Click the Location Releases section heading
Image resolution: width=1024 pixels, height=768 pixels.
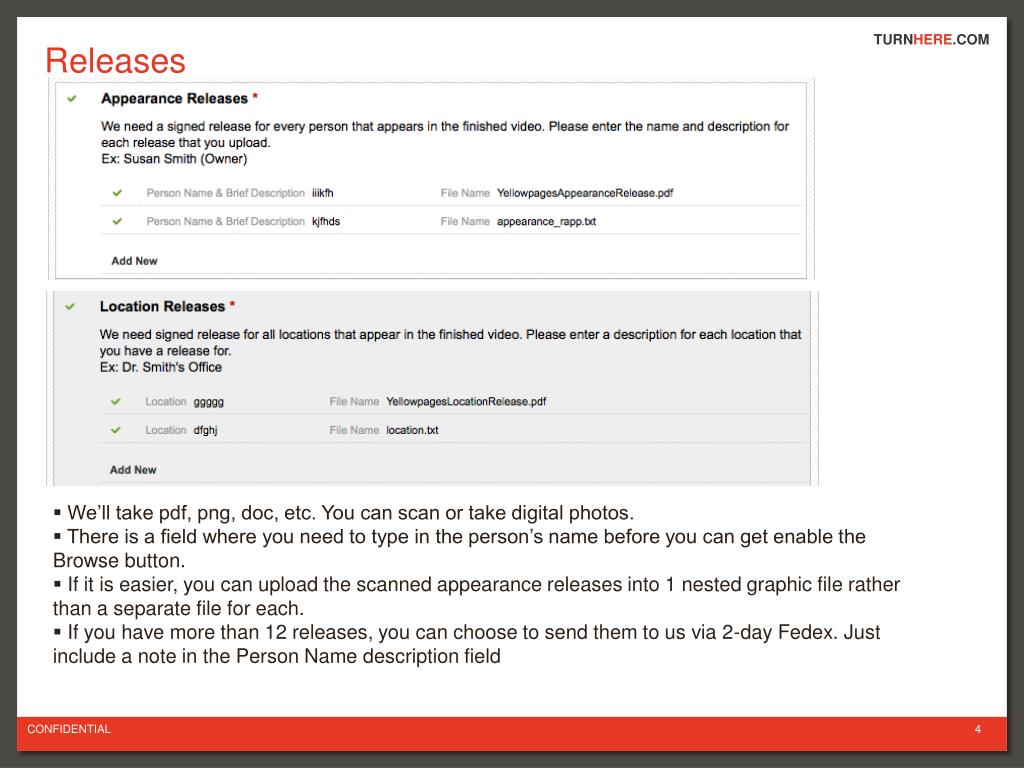(x=162, y=306)
